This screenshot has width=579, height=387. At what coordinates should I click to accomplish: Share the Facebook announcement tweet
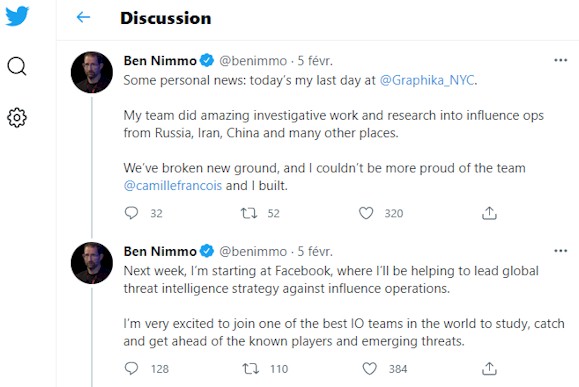[x=489, y=369]
